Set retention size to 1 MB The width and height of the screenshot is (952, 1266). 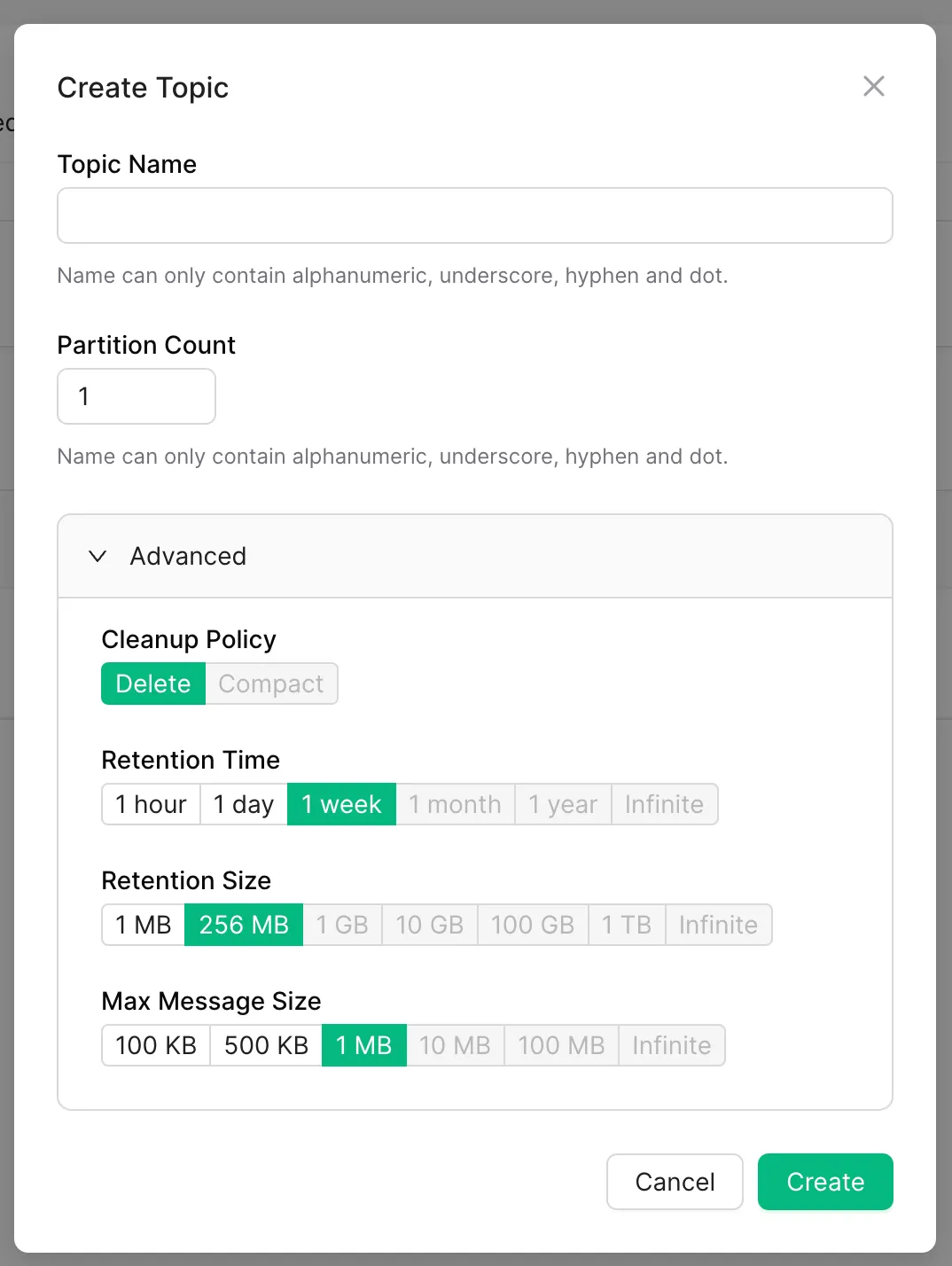144,925
